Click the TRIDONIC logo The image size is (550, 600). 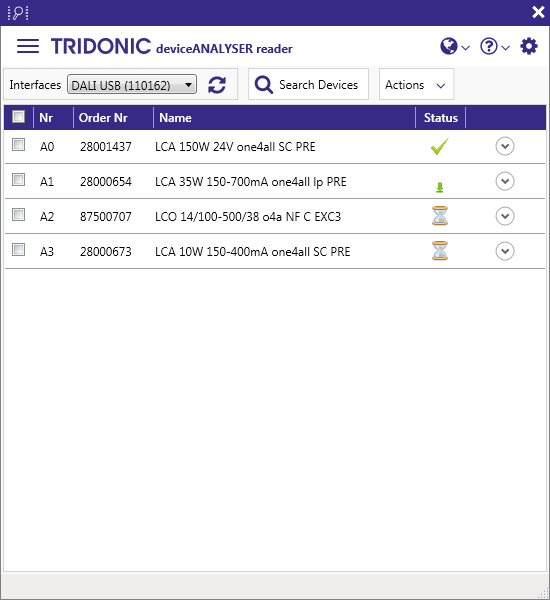click(101, 46)
